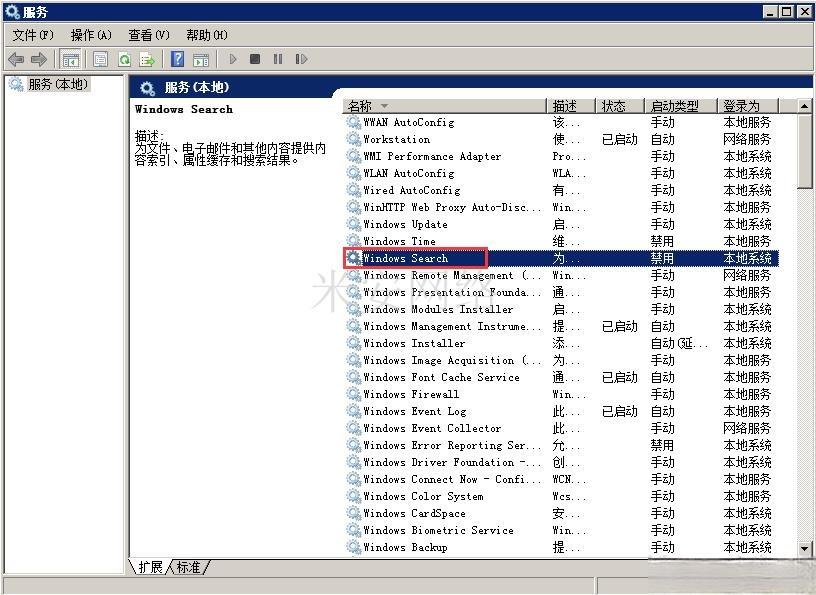Sort by the 启动类型 column header
Screen dimensions: 816x595
coord(681,106)
